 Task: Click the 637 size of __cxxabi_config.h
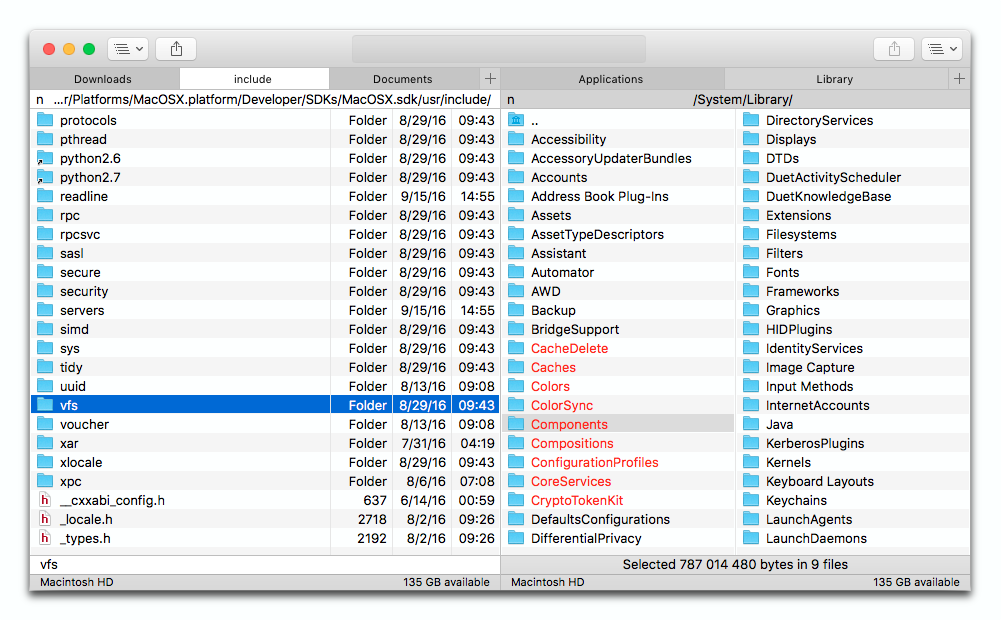click(375, 501)
